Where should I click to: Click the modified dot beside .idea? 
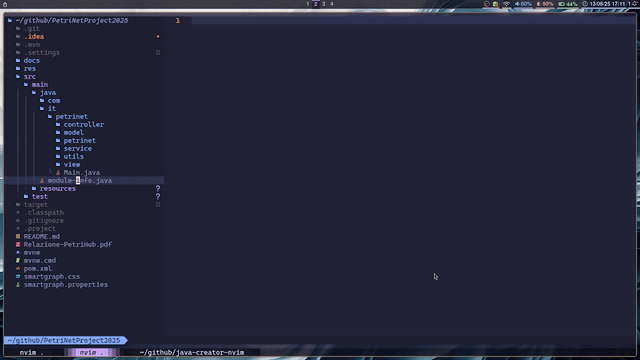coord(158,37)
